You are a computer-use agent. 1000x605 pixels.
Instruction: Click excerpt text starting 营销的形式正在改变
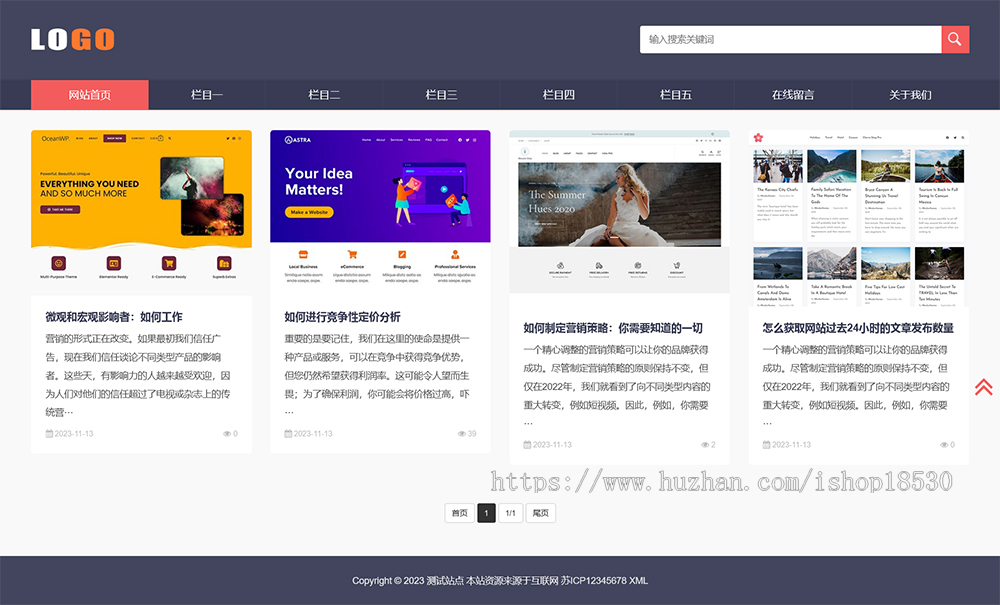[138, 375]
